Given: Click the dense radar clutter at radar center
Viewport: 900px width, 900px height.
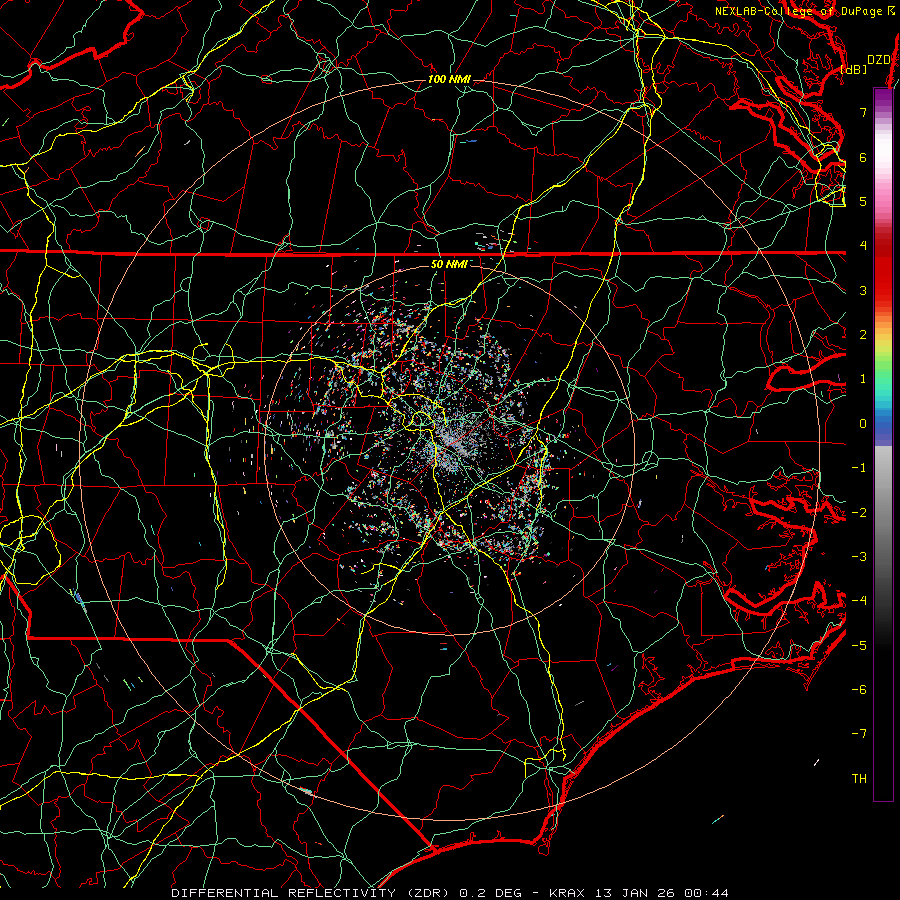Looking at the screenshot, I should 452,443.
